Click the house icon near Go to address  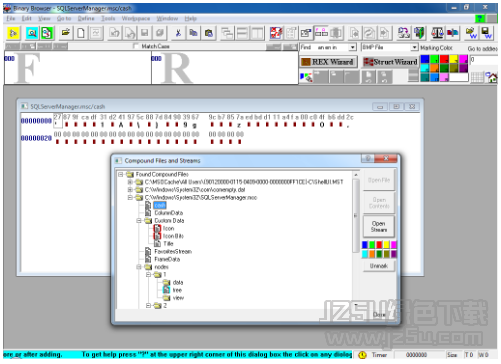(491, 77)
